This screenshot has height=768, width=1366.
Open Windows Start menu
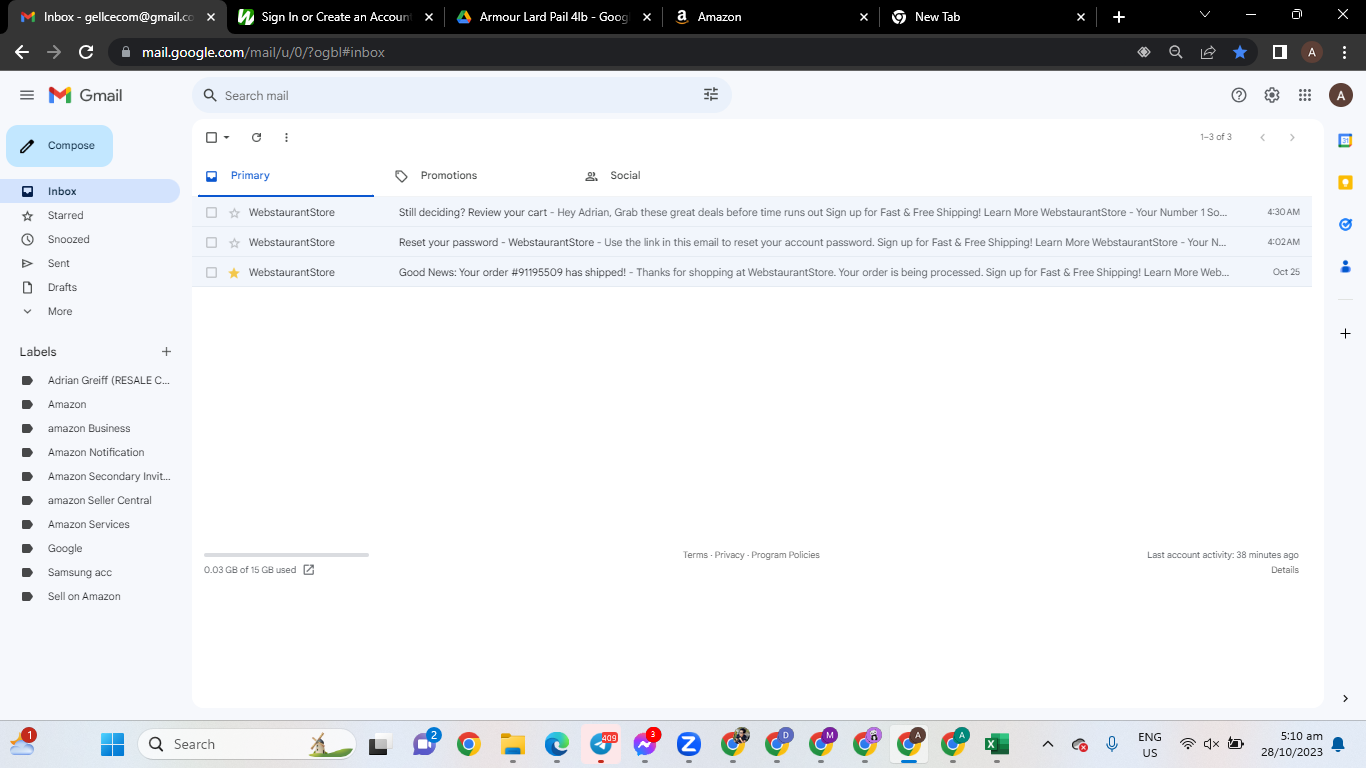click(x=112, y=744)
